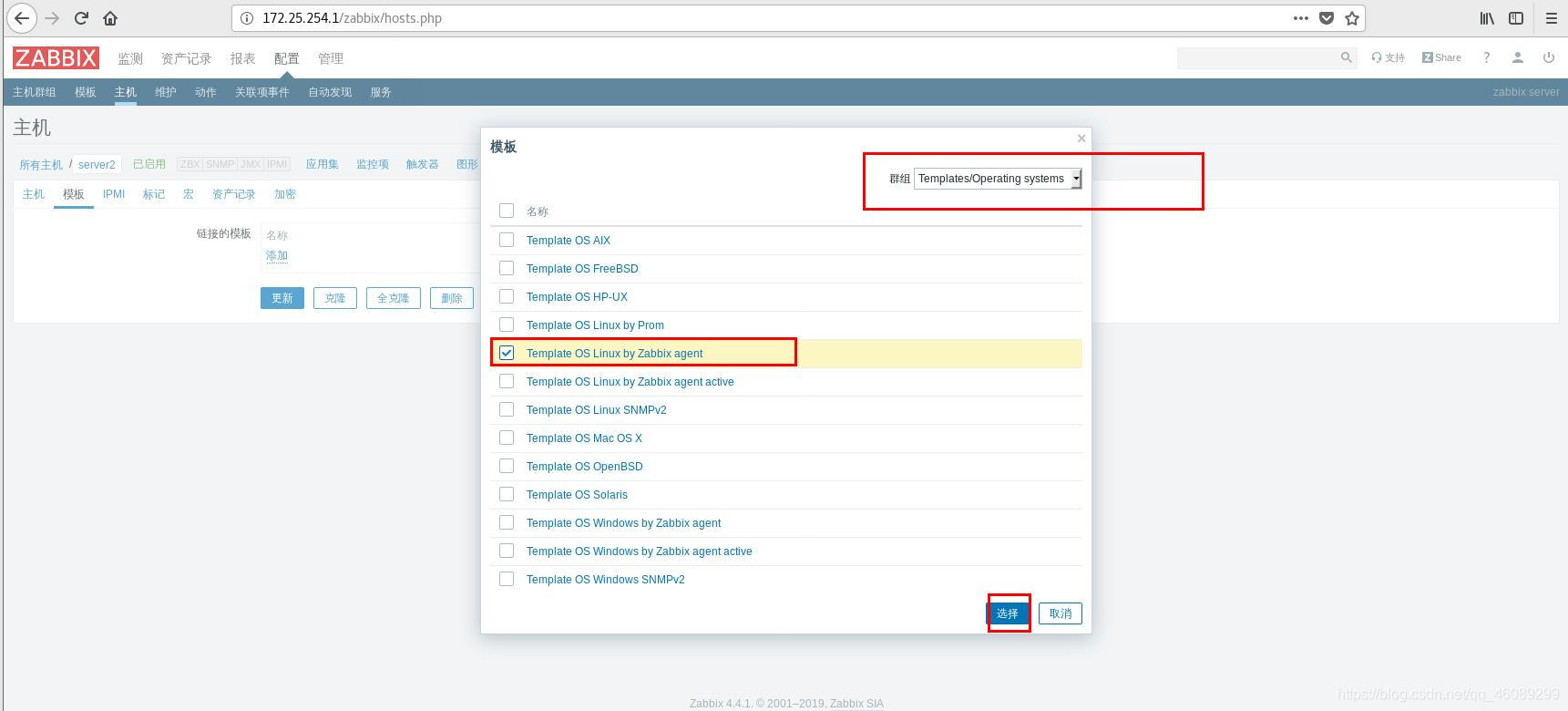1568x711 pixels.
Task: Open the 管理 administration menu
Action: (331, 58)
